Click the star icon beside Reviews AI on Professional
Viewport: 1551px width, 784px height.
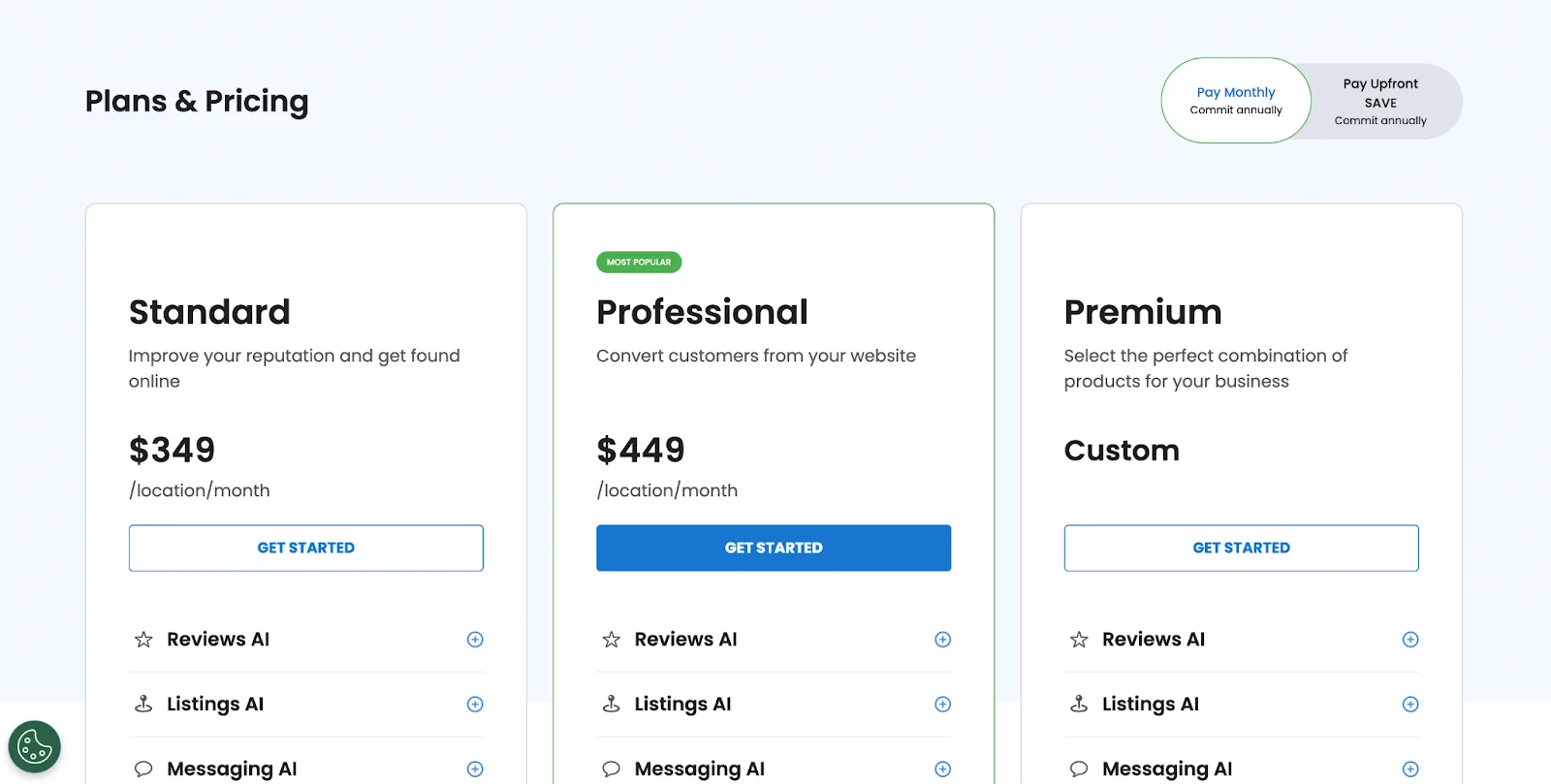click(x=611, y=639)
